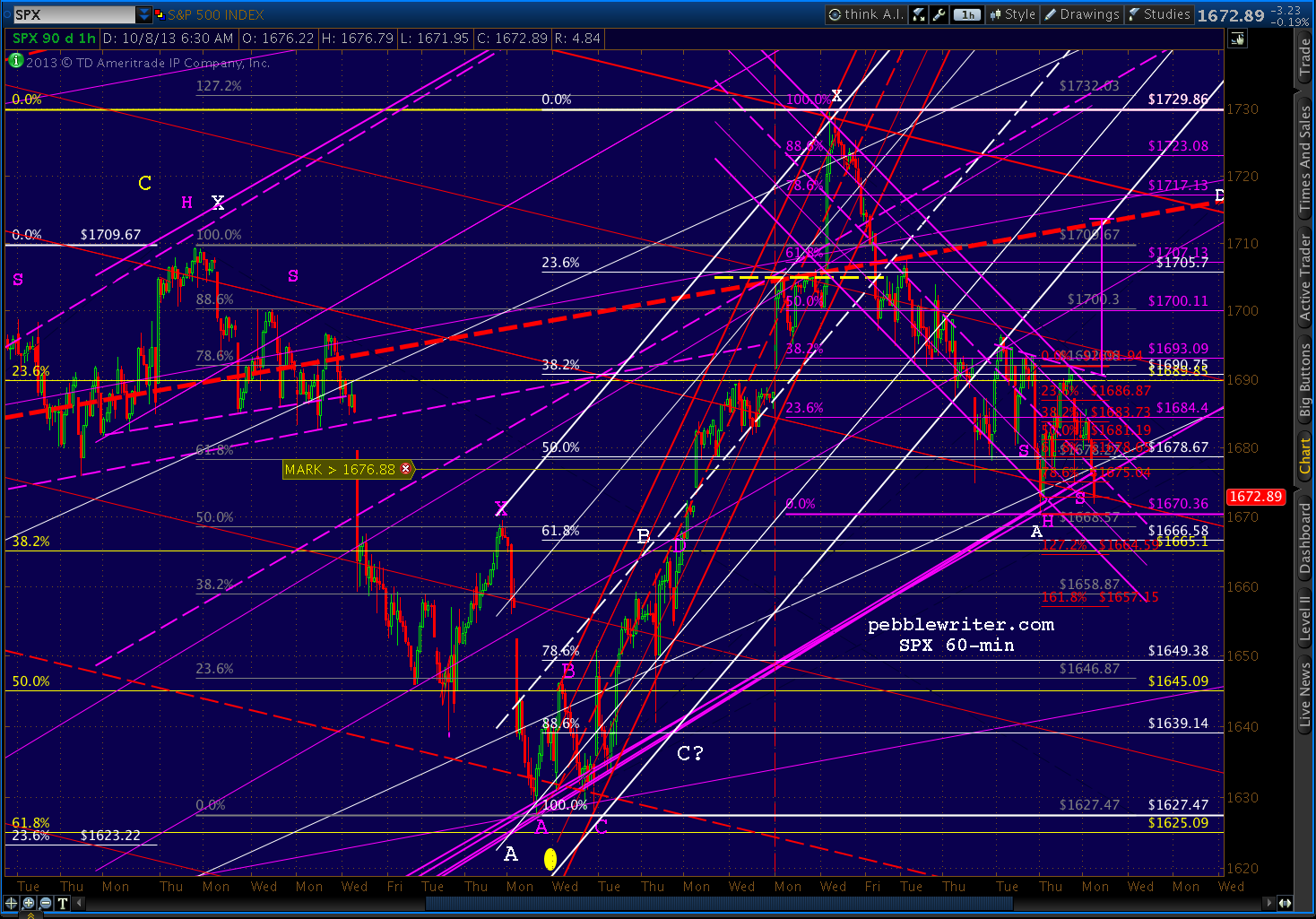
Task: Open the Level II side tab
Action: (x=1304, y=618)
